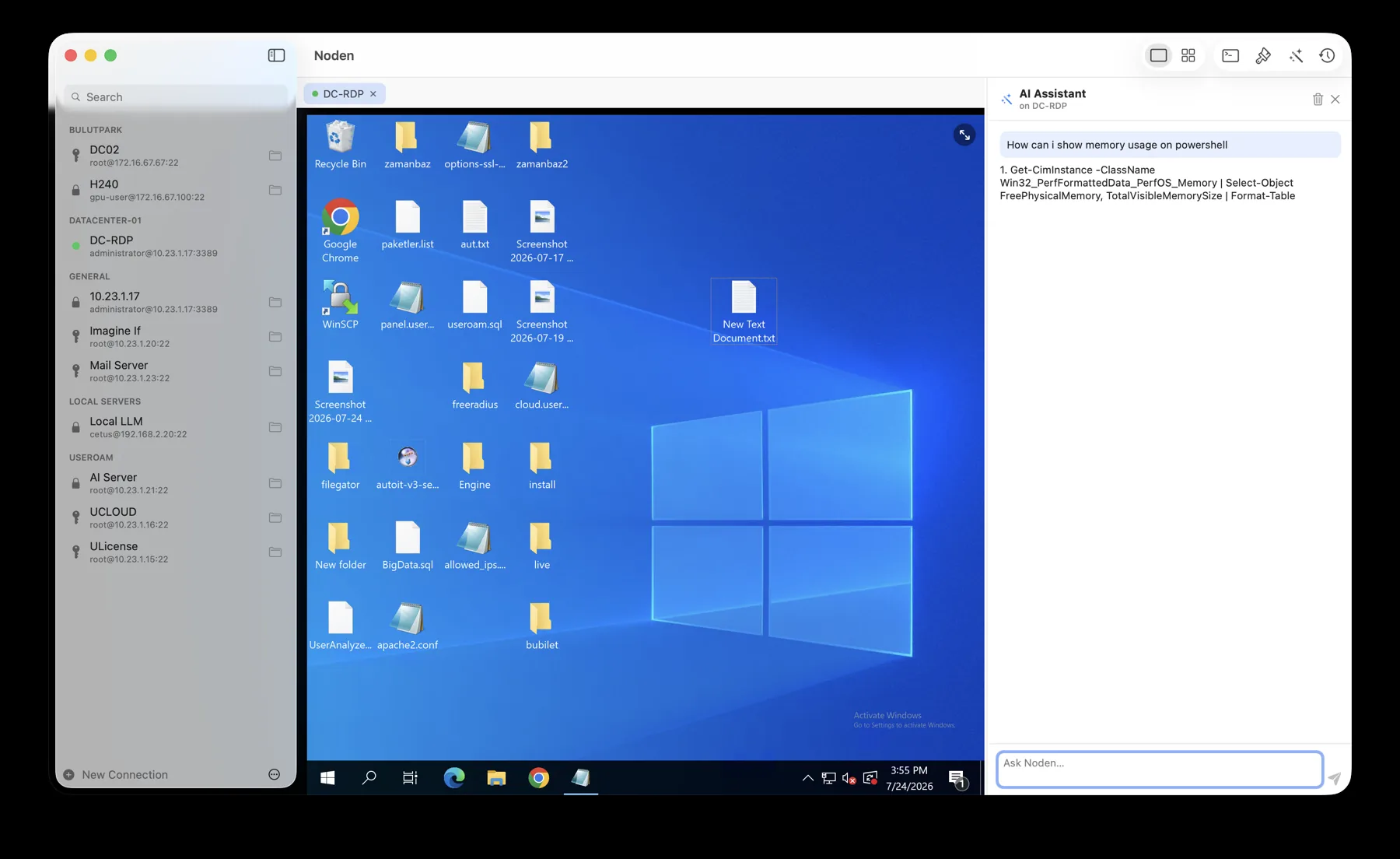Click the DATACENTER-01 group header
Viewport: 1400px width, 859px height.
pyautogui.click(x=105, y=220)
